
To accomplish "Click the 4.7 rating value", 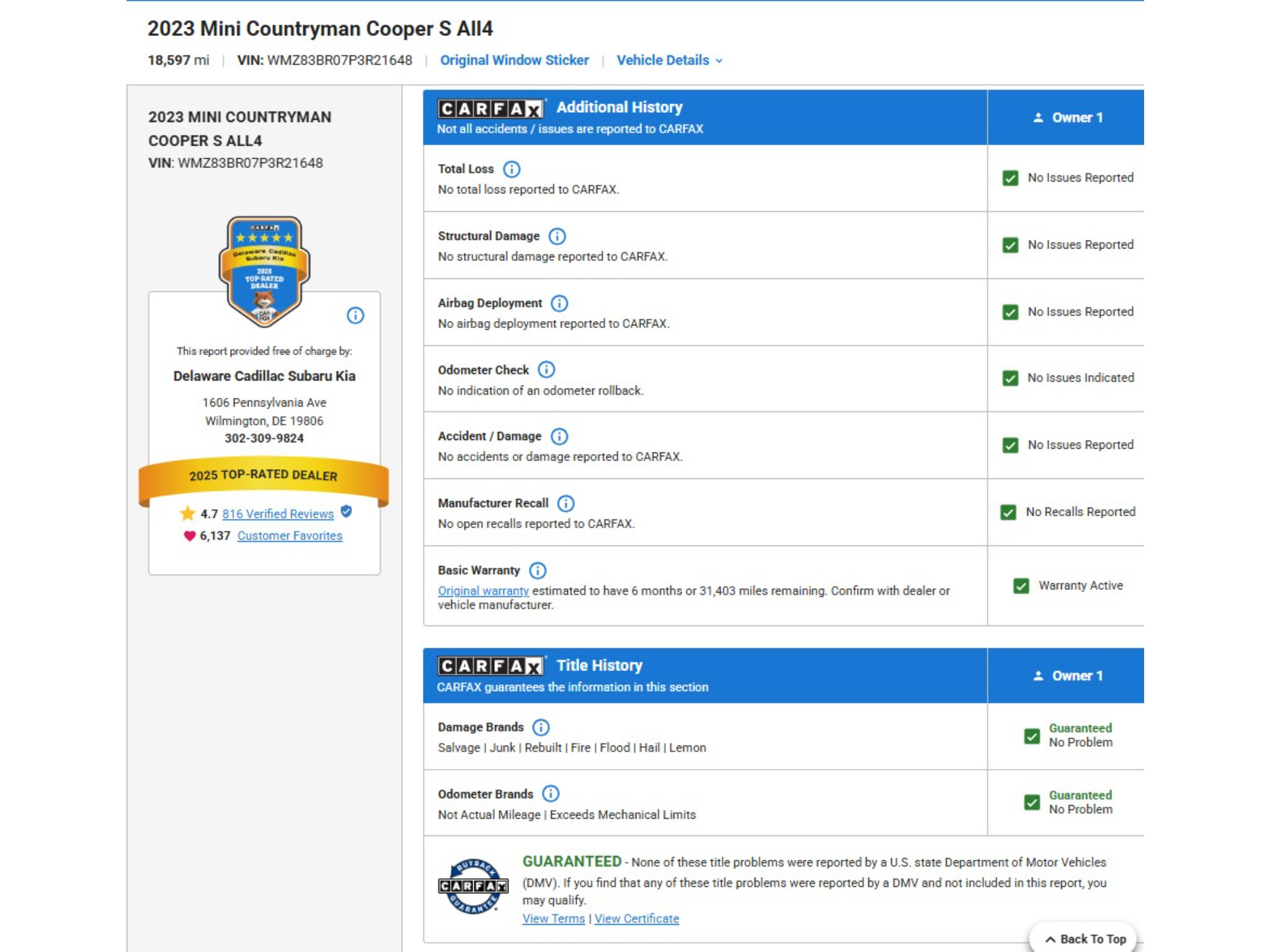I will [x=209, y=514].
